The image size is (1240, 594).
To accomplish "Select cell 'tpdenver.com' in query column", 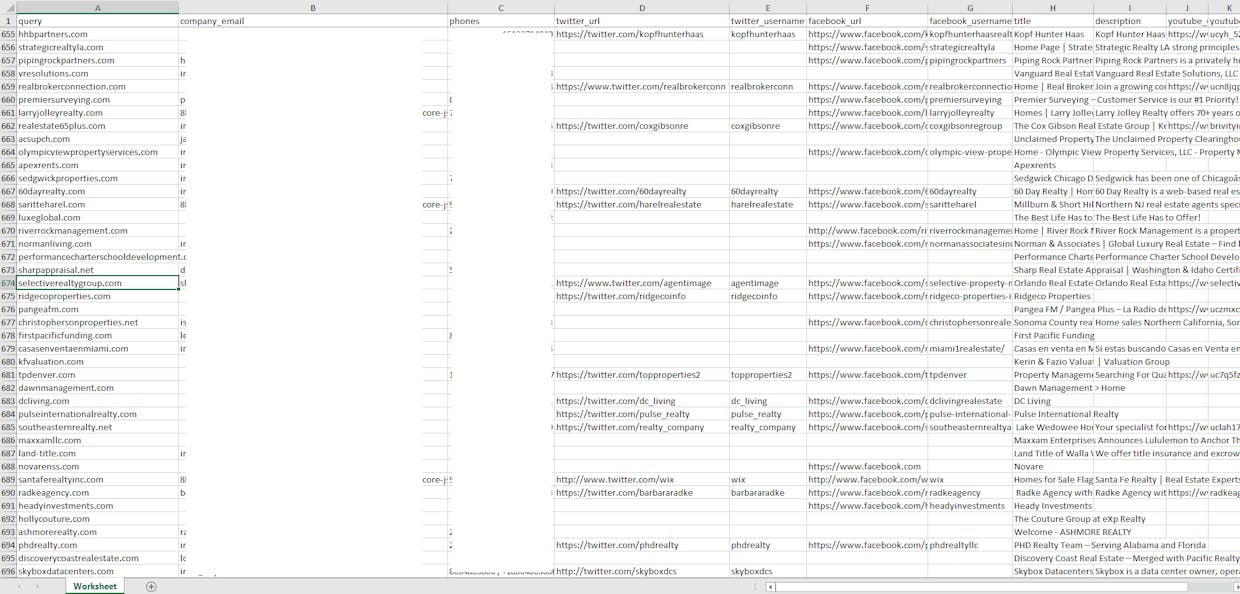I will click(x=97, y=375).
